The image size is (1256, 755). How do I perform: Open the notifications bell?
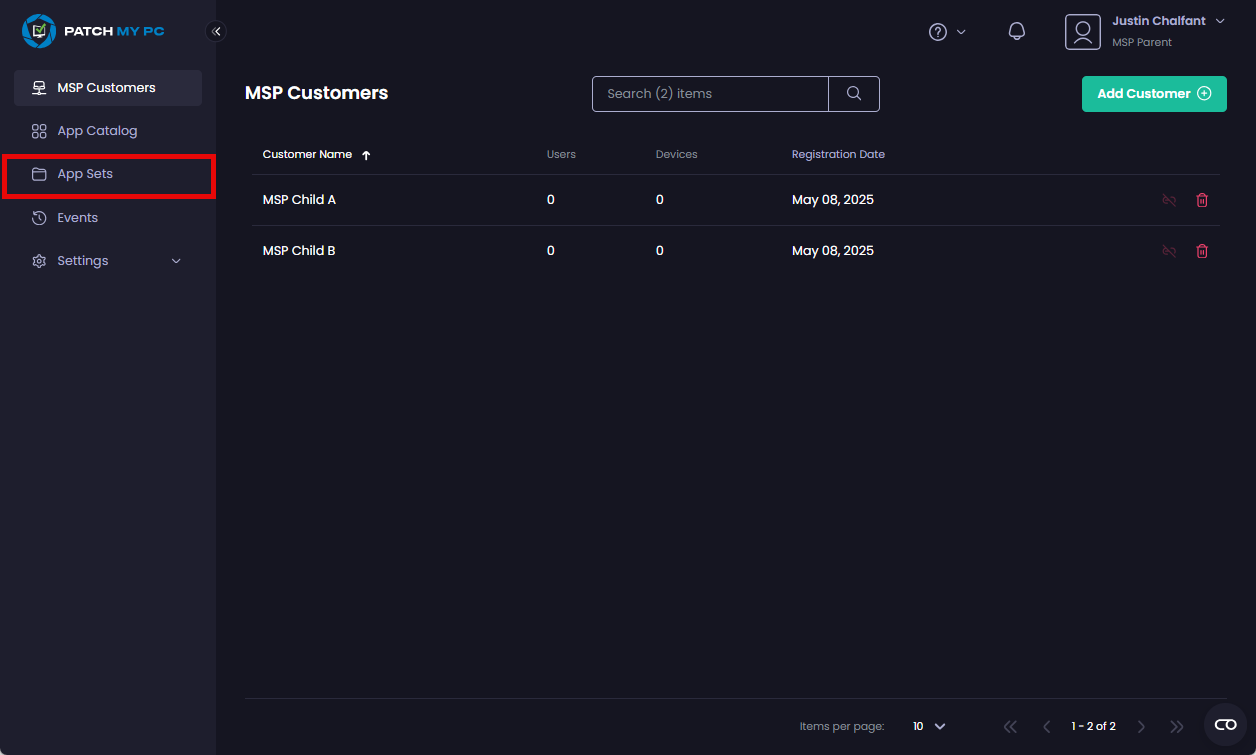1016,32
